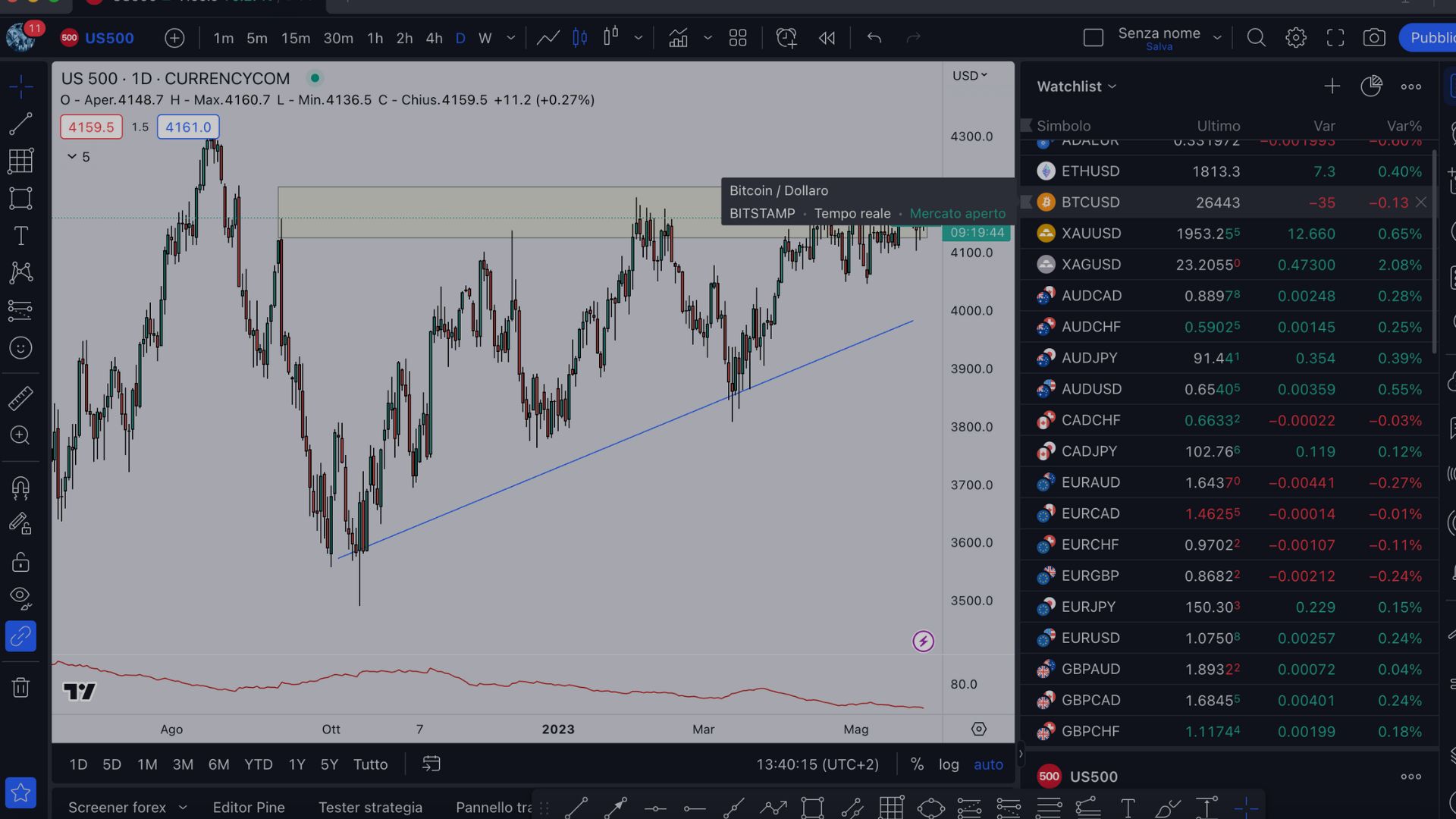Enter fullscreen mode
The image size is (1456, 819).
(1335, 38)
